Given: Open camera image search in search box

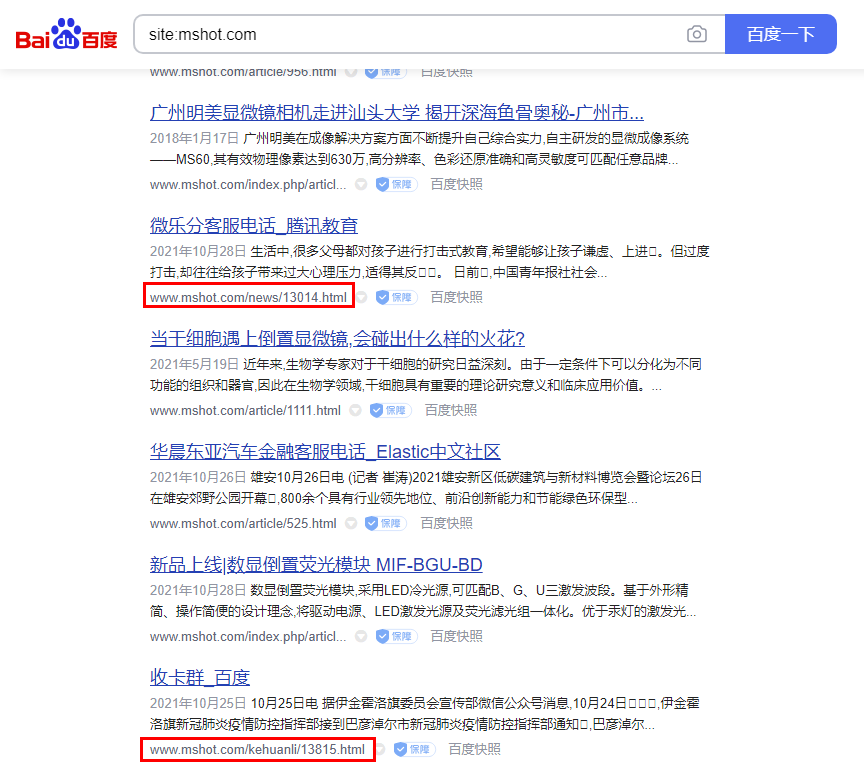Looking at the screenshot, I should tap(697, 35).
